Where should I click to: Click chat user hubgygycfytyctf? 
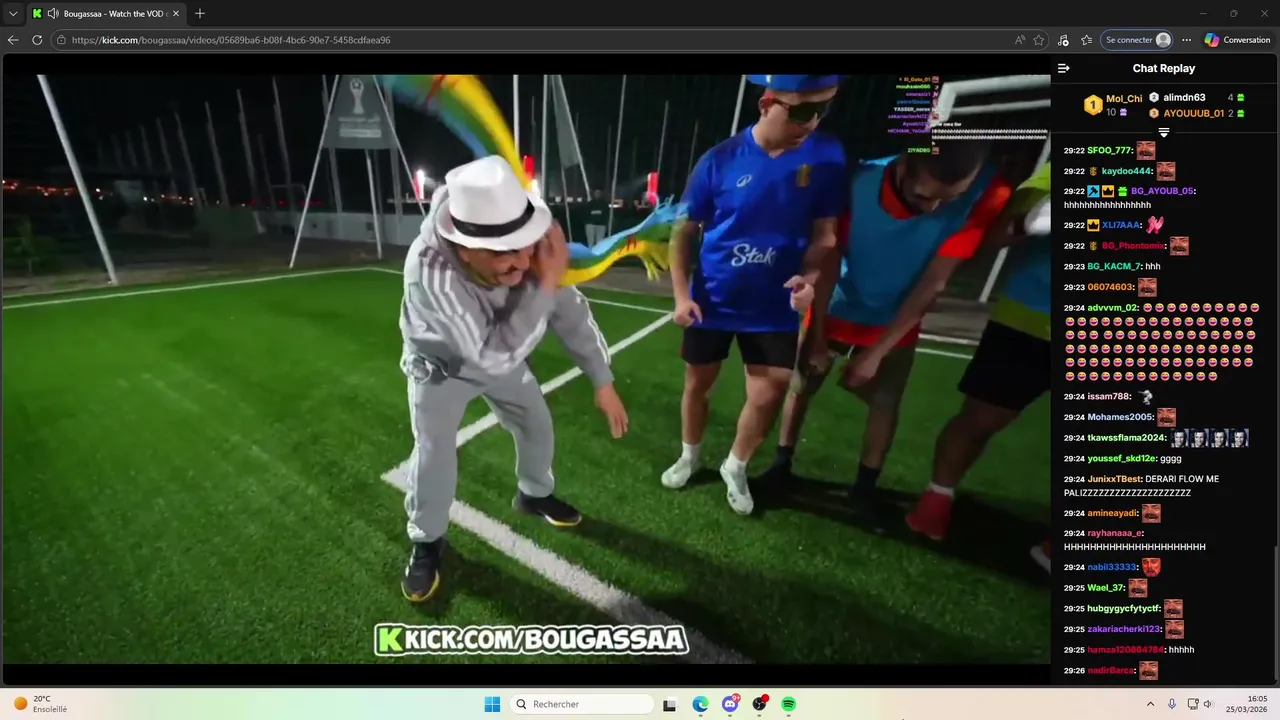(1124, 608)
